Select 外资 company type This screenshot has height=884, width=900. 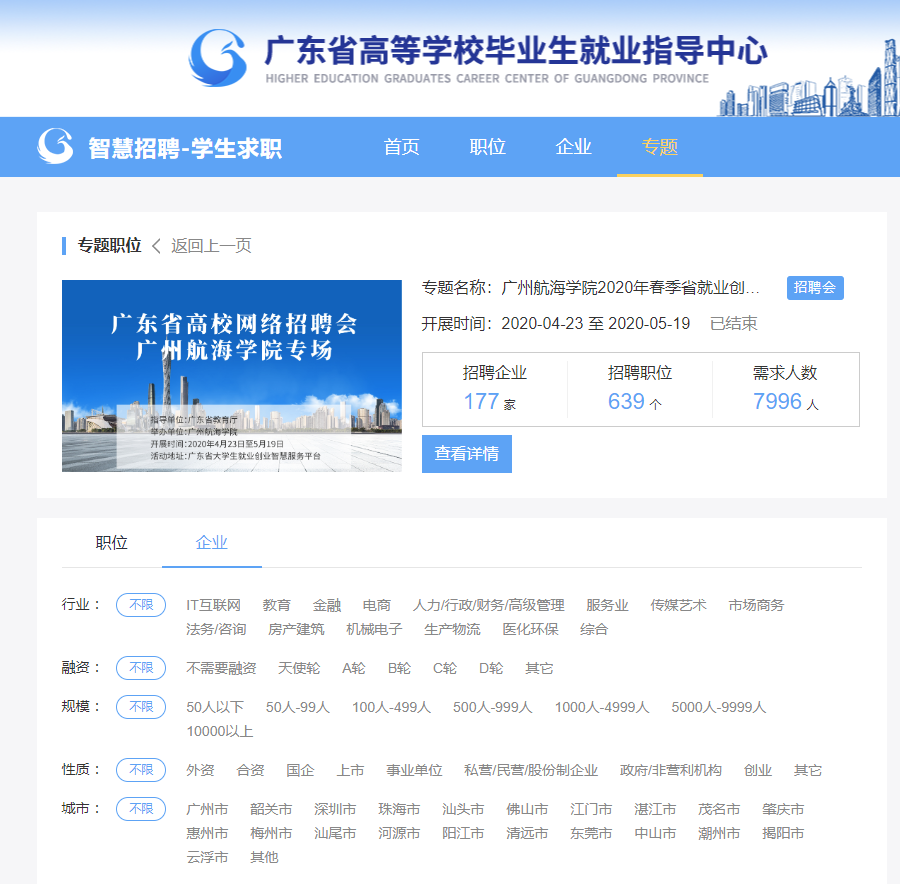click(200, 770)
